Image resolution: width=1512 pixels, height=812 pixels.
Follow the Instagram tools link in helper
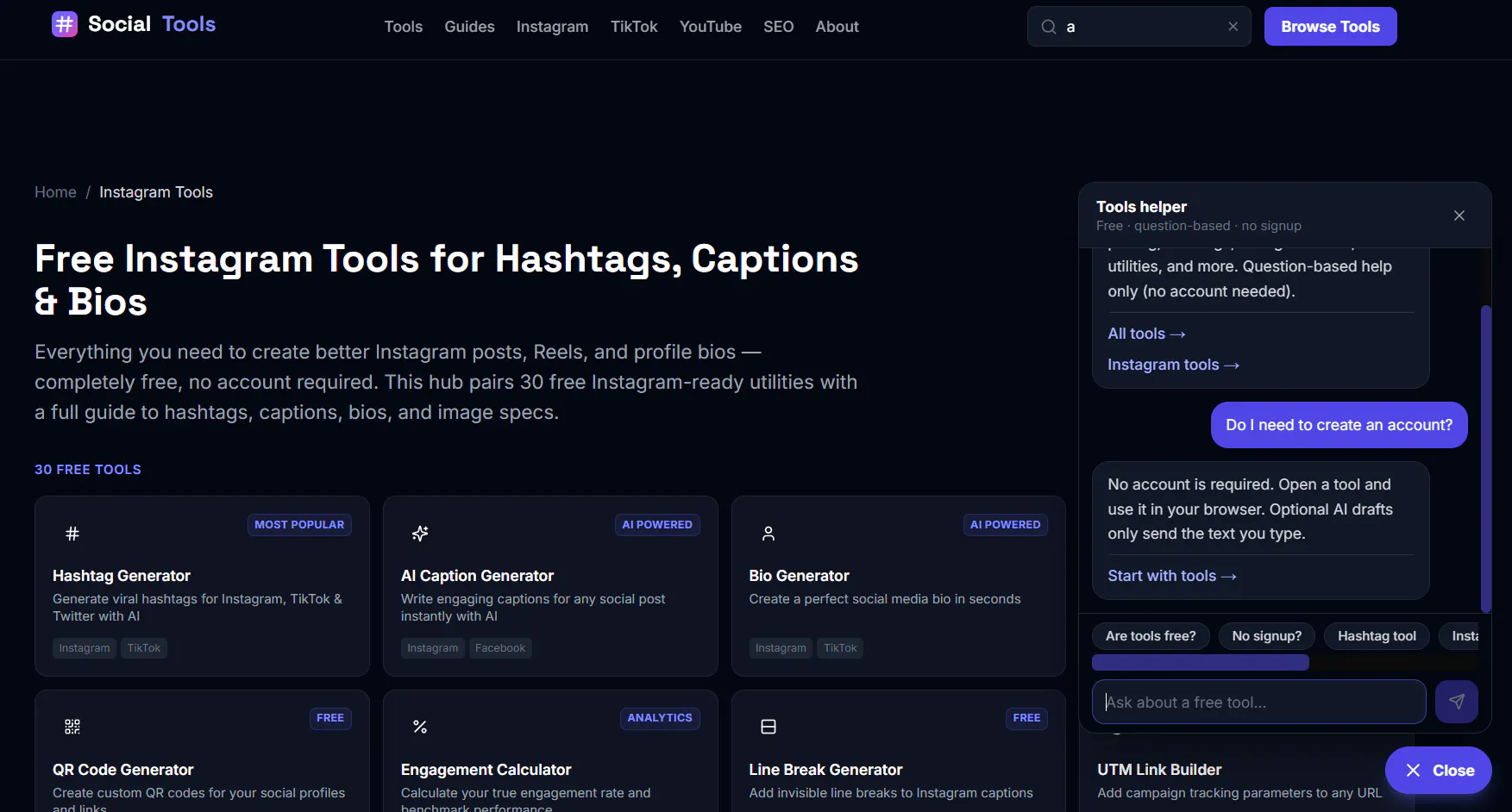pos(1173,365)
